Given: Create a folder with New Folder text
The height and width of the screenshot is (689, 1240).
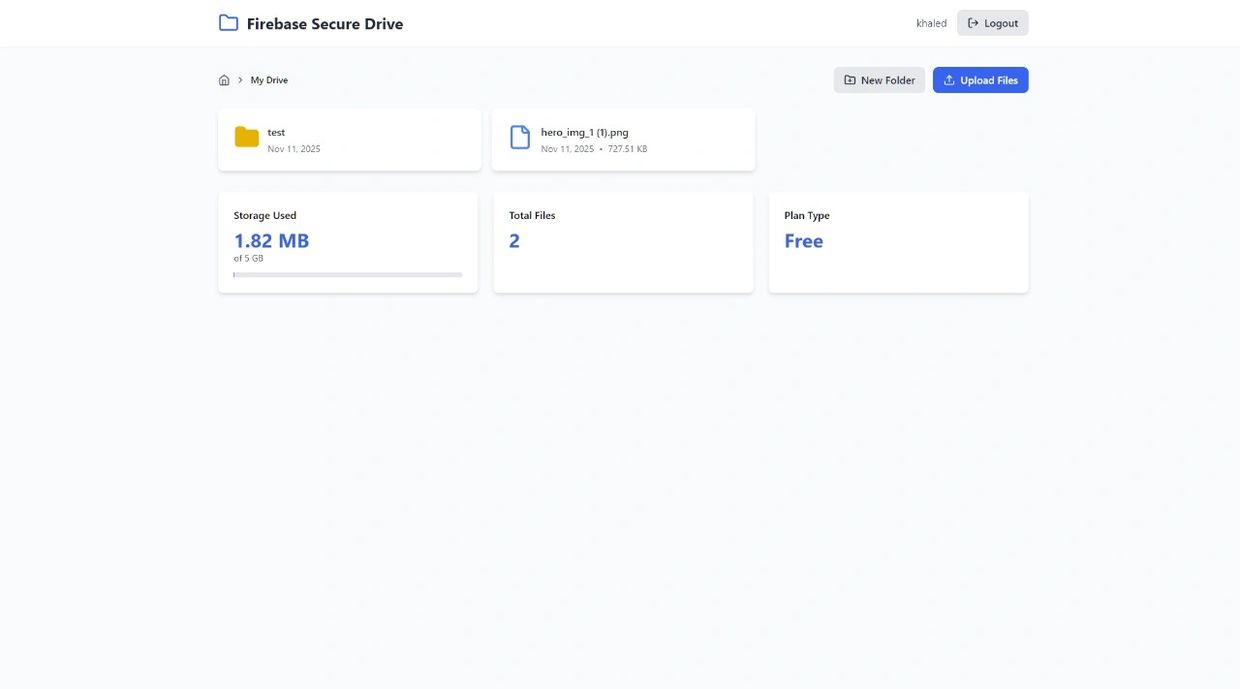Looking at the screenshot, I should coord(888,80).
